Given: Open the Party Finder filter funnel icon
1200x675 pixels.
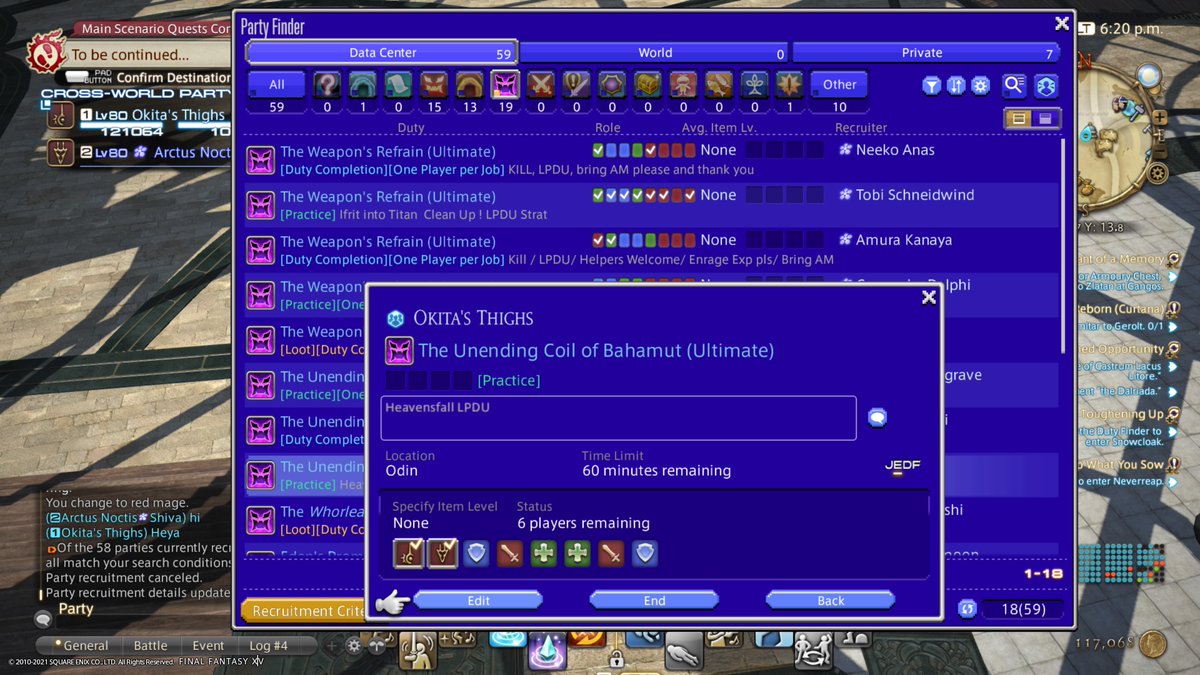Looking at the screenshot, I should (x=932, y=86).
